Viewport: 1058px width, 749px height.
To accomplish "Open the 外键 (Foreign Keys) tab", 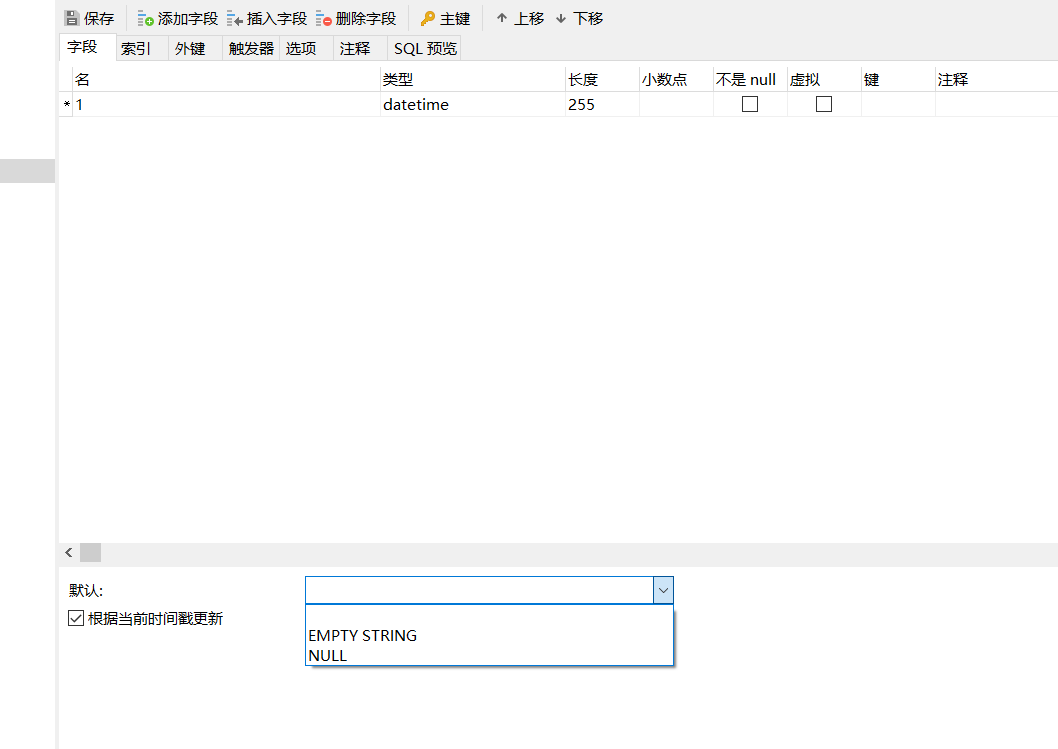I will point(196,49).
